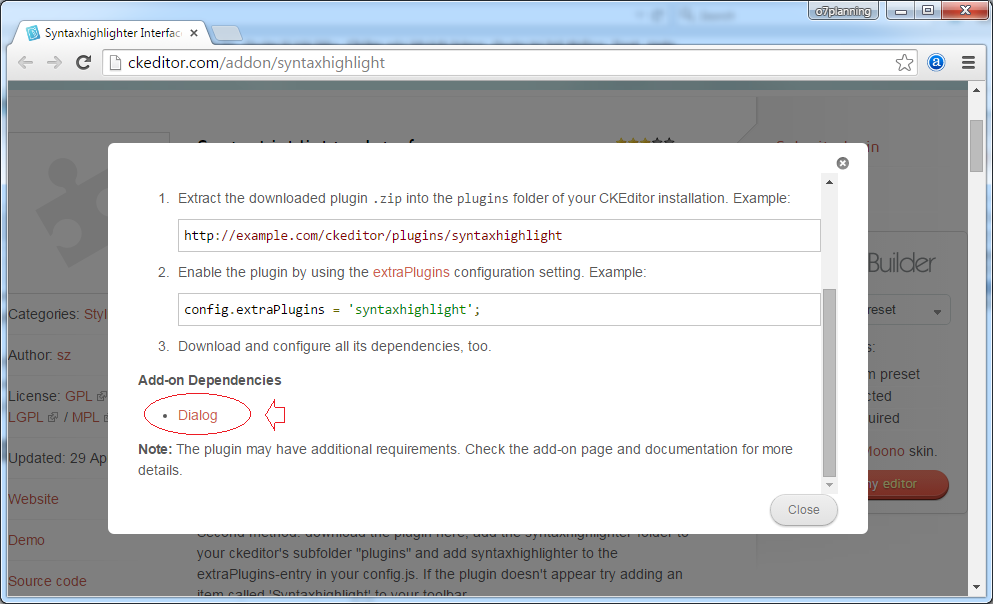Open a new browser tab
The image size is (993, 604).
(x=226, y=33)
